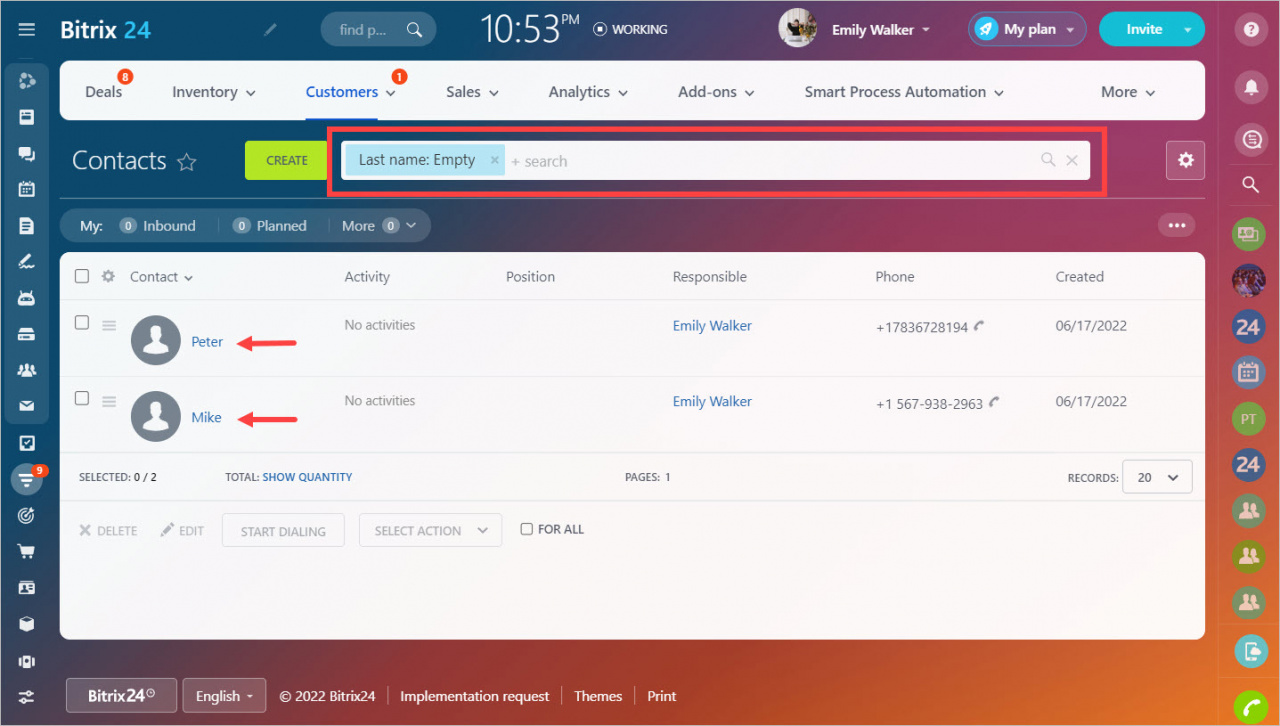Click the green CREATE button
The height and width of the screenshot is (726, 1280).
pyautogui.click(x=287, y=160)
